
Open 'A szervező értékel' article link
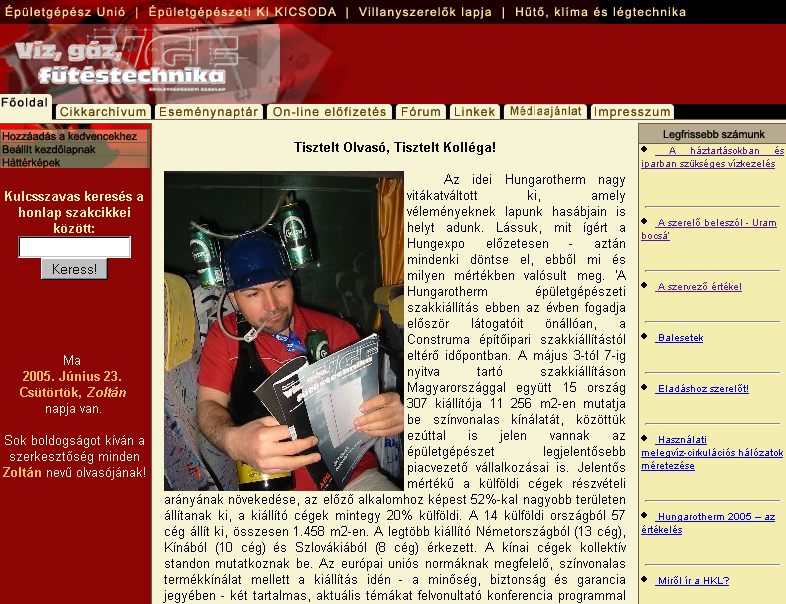[x=699, y=287]
